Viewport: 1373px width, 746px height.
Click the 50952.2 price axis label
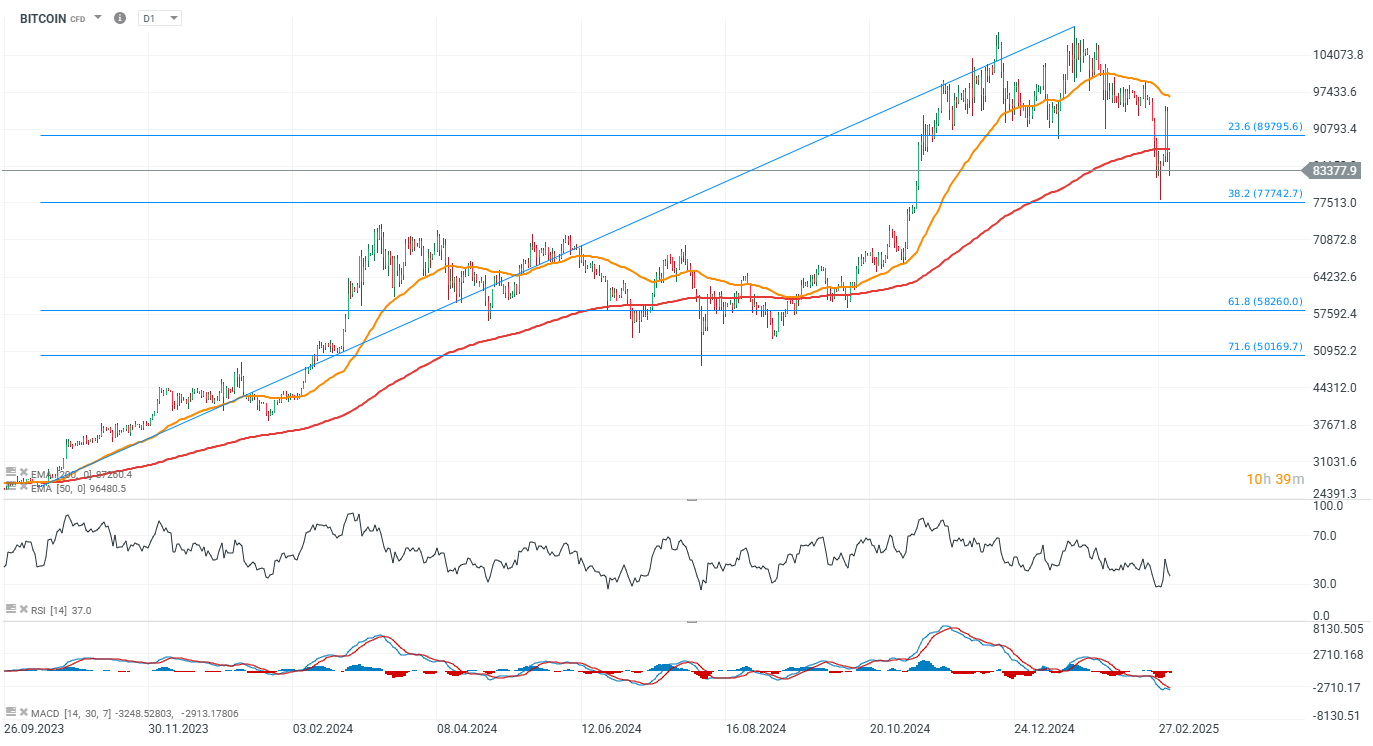(x=1335, y=350)
